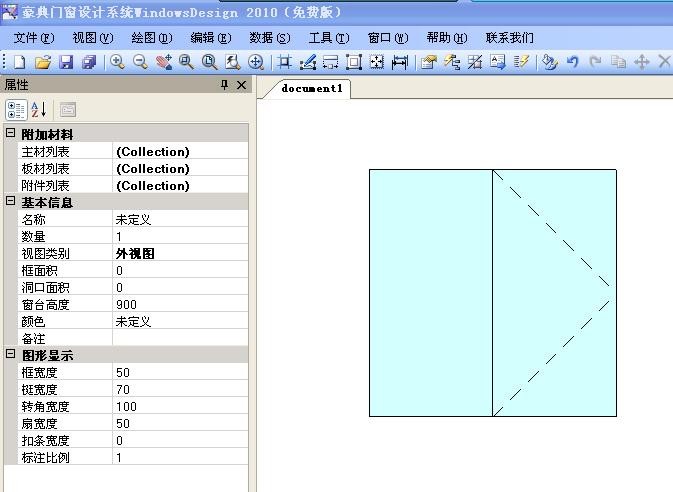Select the frame grid drawing tool
This screenshot has width=673, height=492.
(x=284, y=62)
